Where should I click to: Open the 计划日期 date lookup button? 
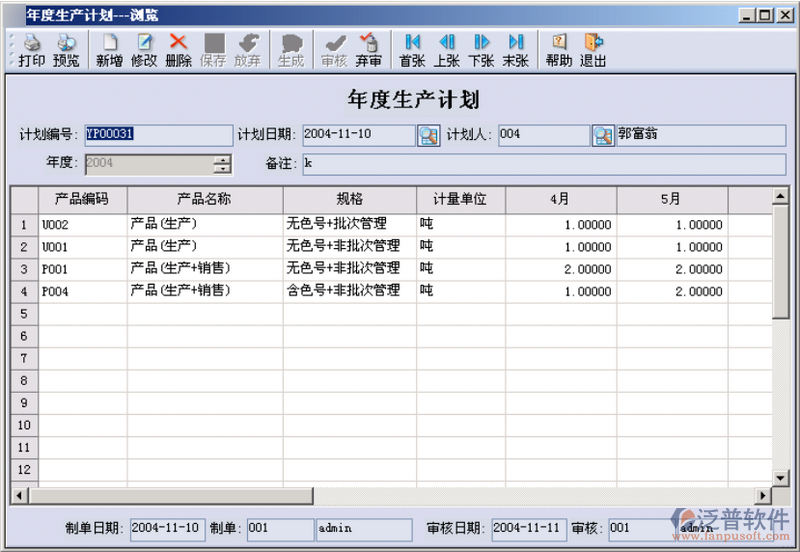point(428,135)
